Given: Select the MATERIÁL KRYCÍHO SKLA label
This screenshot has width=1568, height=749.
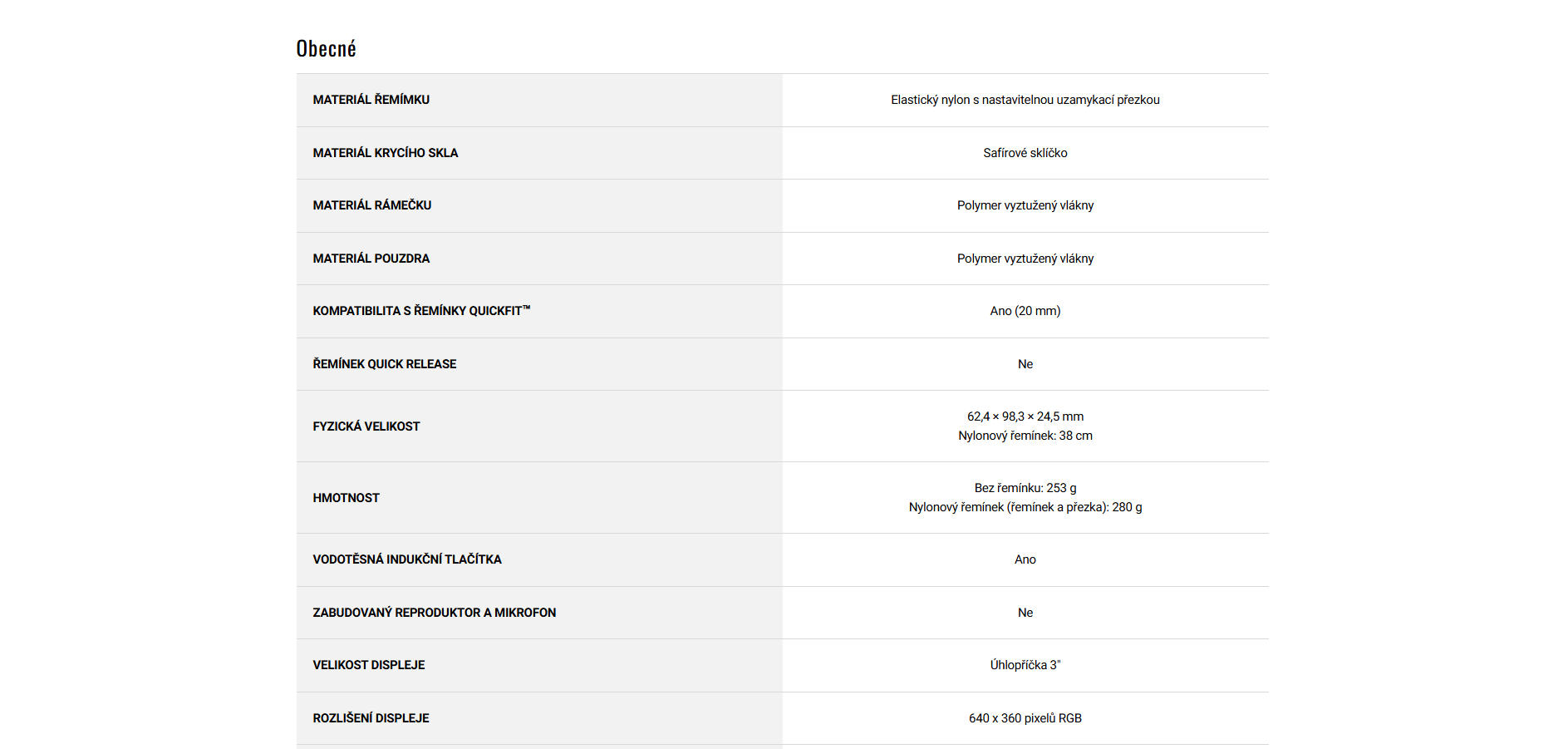Looking at the screenshot, I should (385, 153).
